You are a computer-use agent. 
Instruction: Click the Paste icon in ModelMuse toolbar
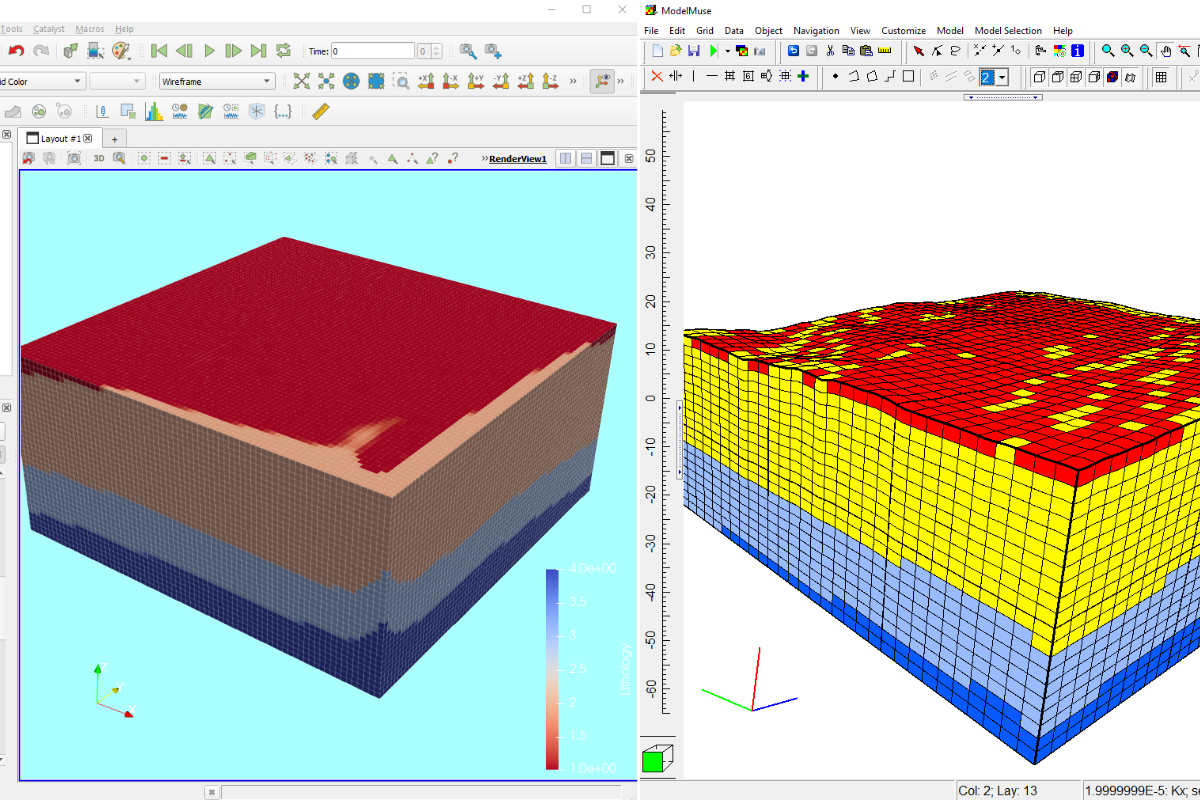(x=865, y=50)
